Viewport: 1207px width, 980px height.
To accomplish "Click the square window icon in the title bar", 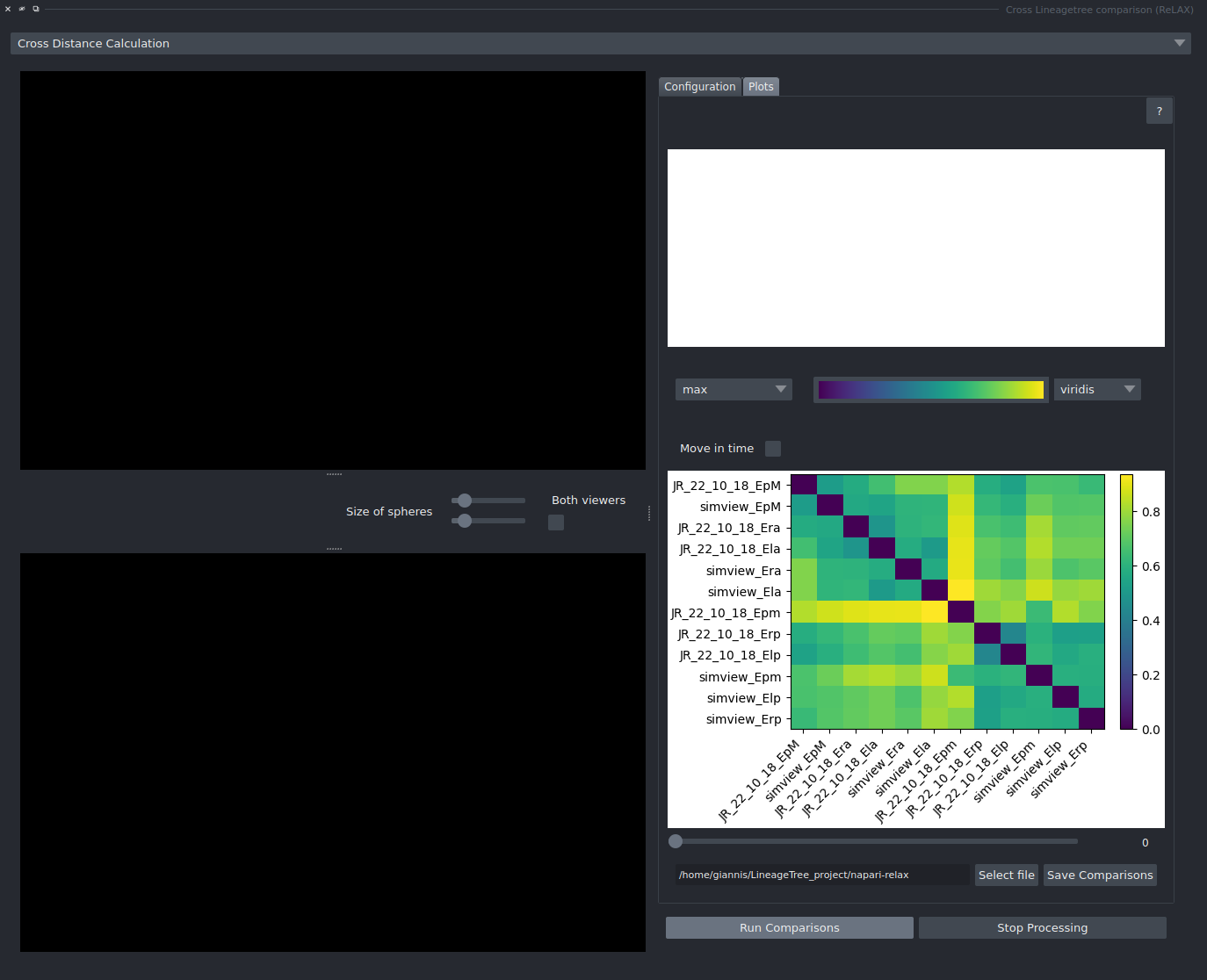I will [36, 9].
